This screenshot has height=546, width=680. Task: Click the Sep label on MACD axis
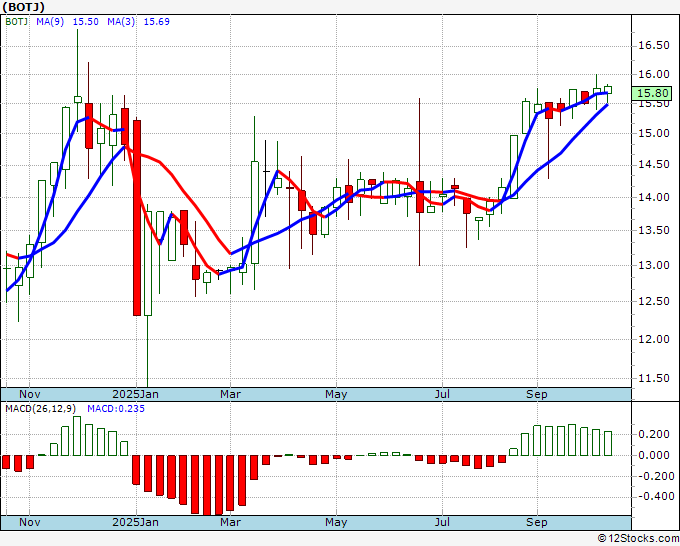tap(536, 522)
